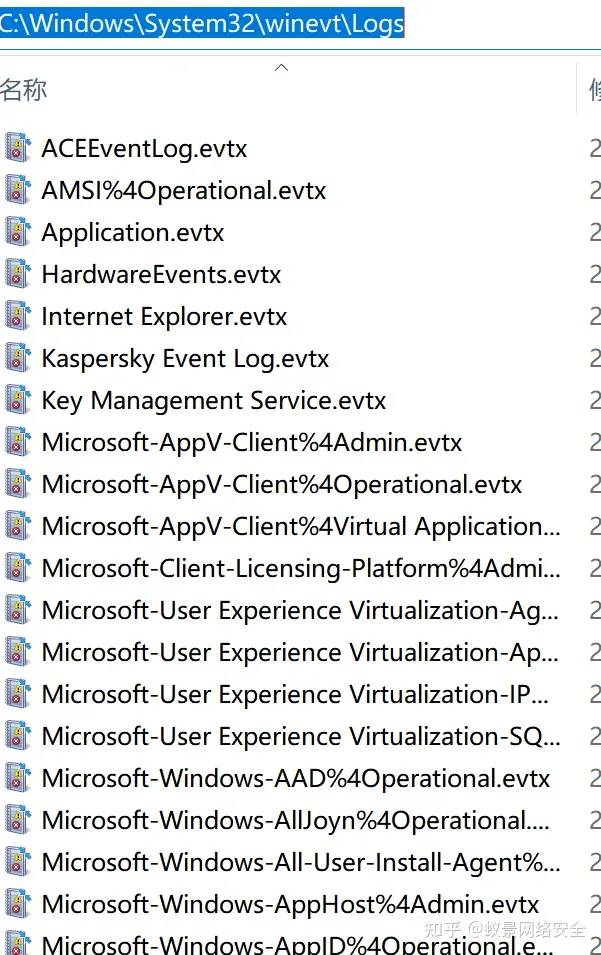
Task: Collapse the sort chevron above the file list
Action: coord(281,67)
